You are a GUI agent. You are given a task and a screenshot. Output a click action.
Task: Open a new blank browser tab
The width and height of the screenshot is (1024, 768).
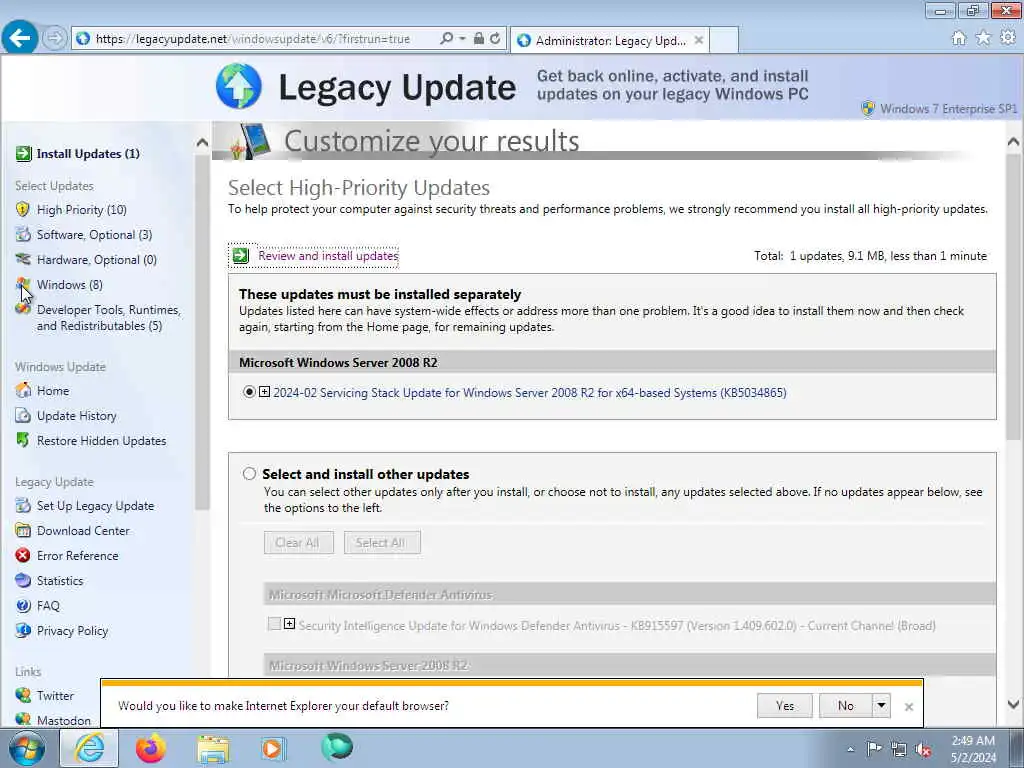tap(724, 40)
